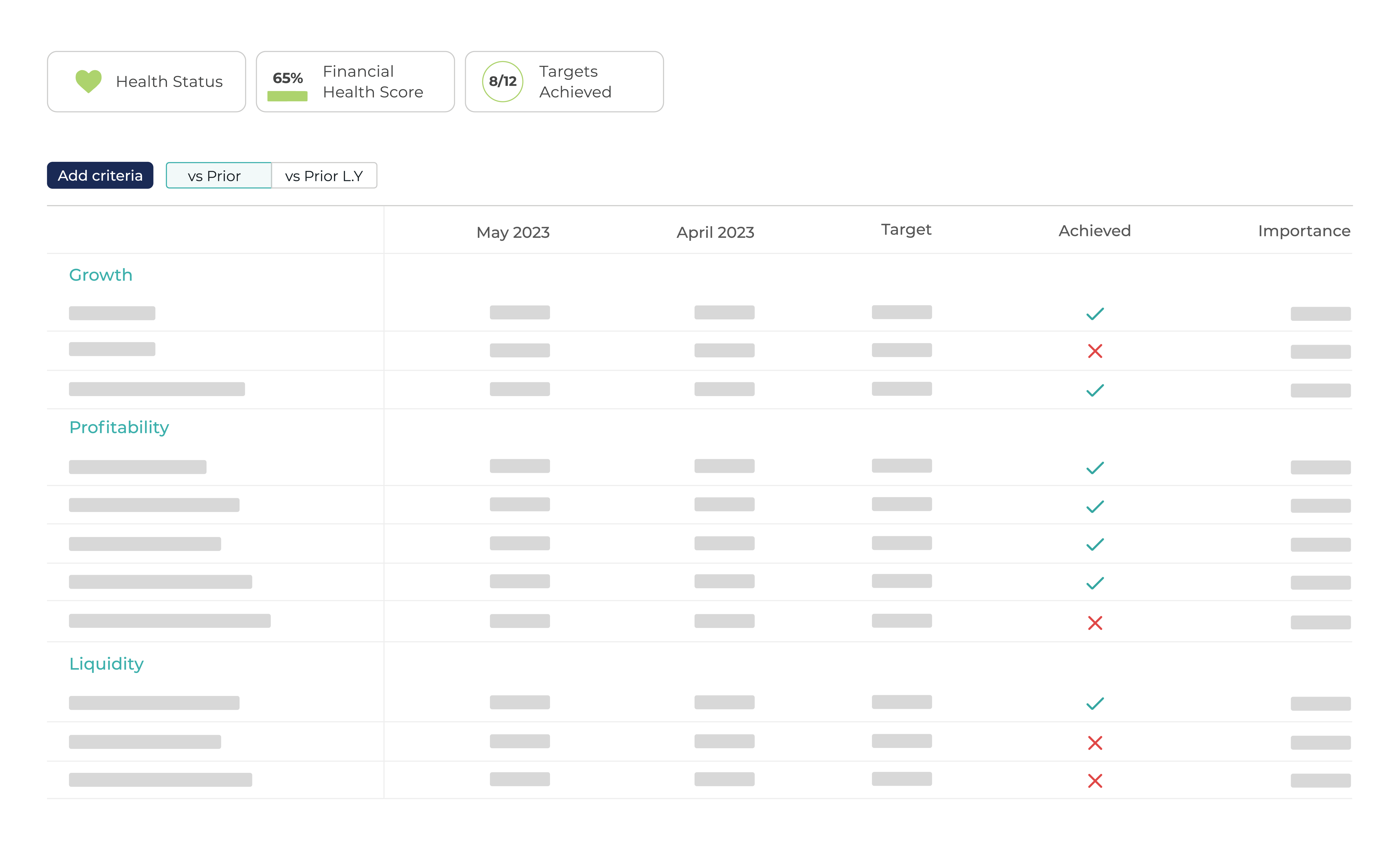Image resolution: width=1400 pixels, height=852 pixels.
Task: Collapse the Growth section
Action: [x=101, y=274]
